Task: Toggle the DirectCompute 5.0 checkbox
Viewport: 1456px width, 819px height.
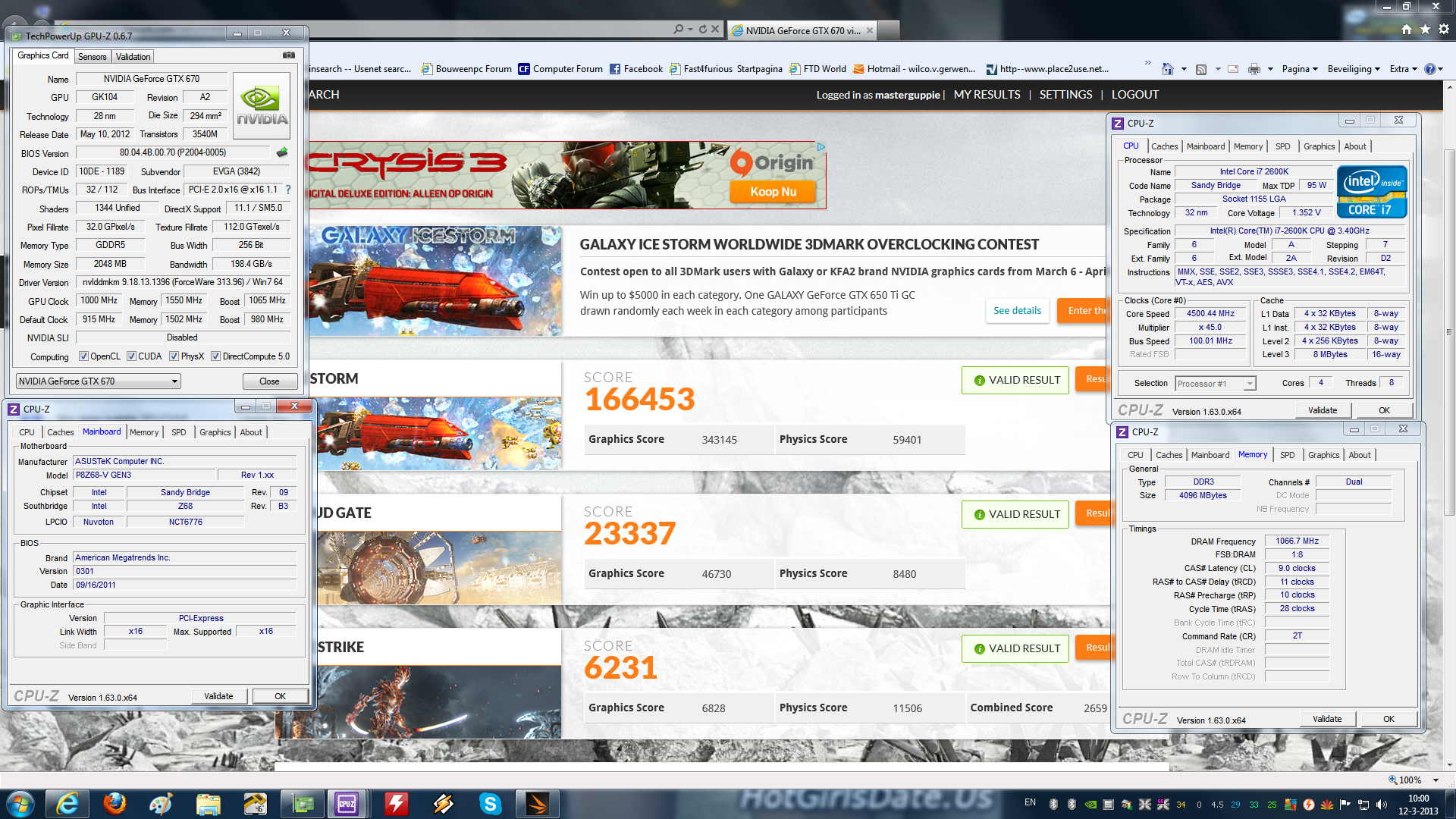Action: 216,356
